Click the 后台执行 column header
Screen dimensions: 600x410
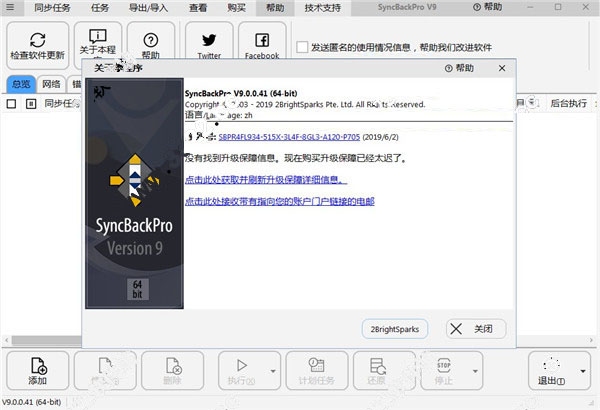tap(569, 103)
